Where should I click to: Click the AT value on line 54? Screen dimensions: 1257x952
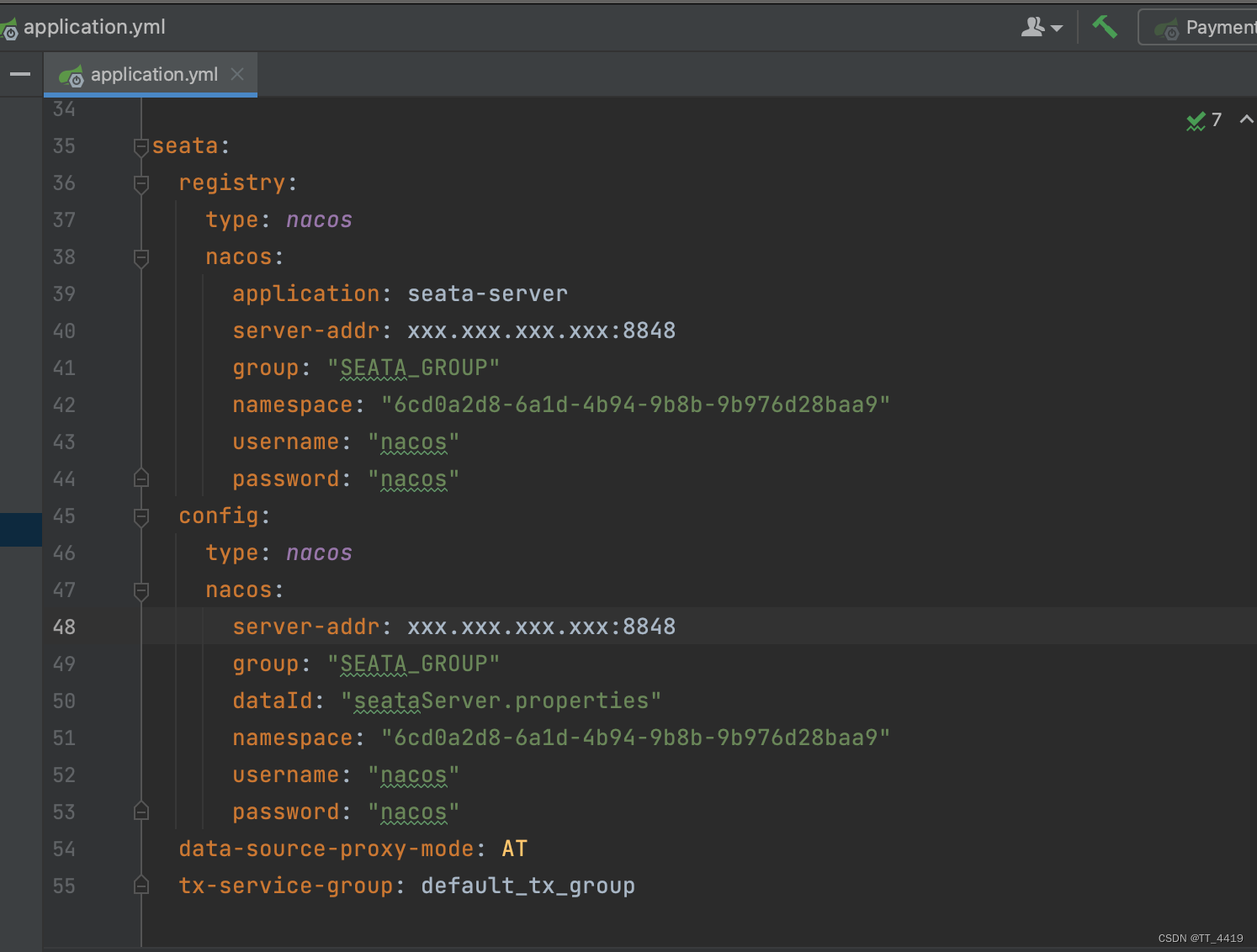(514, 849)
